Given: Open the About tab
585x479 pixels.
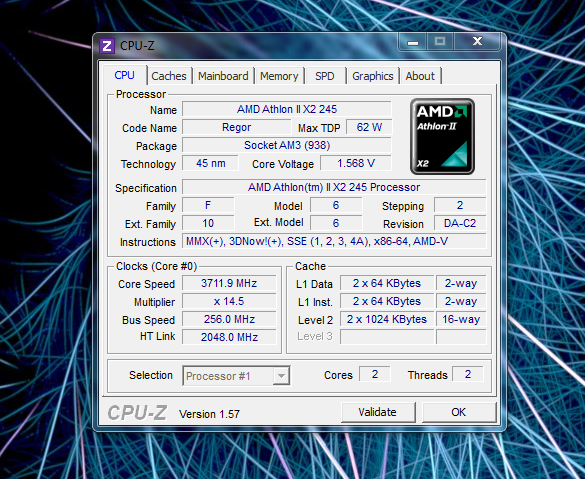Looking at the screenshot, I should (x=420, y=76).
